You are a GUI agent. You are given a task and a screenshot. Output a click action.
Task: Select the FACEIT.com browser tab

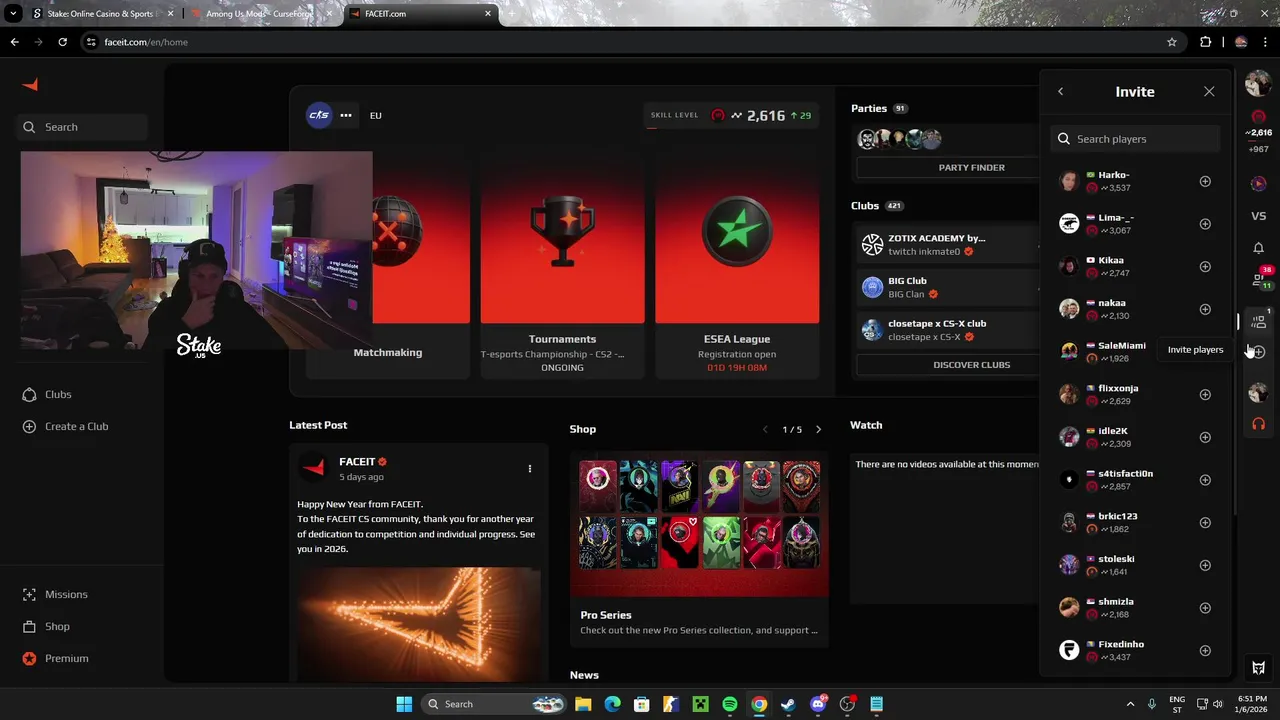pyautogui.click(x=421, y=14)
